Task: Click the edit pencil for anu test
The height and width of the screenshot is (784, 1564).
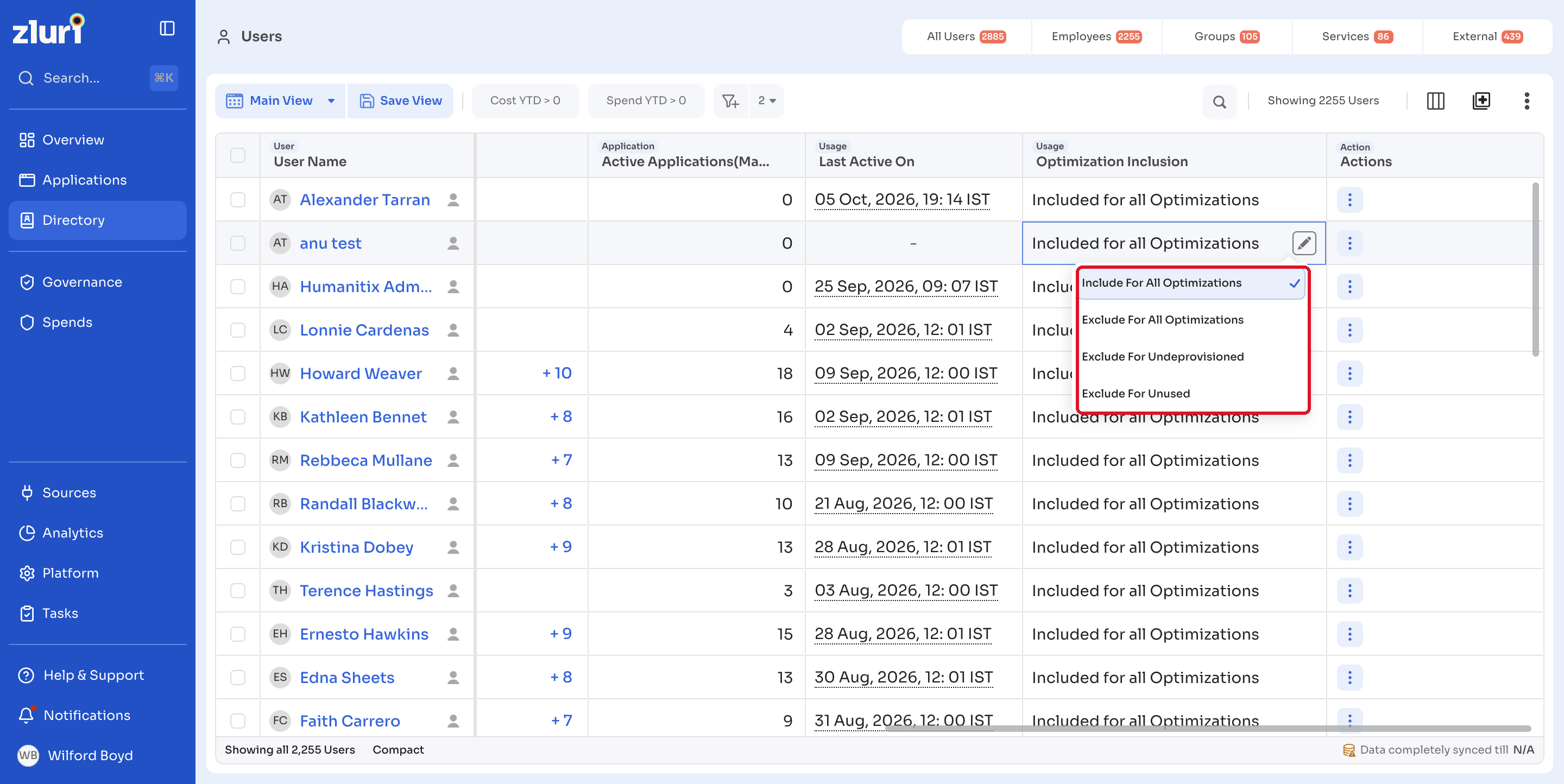Action: [x=1303, y=243]
